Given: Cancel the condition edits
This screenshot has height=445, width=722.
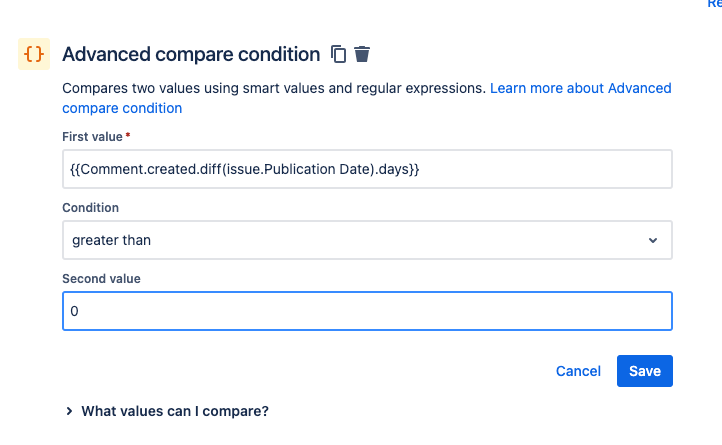Looking at the screenshot, I should (578, 371).
